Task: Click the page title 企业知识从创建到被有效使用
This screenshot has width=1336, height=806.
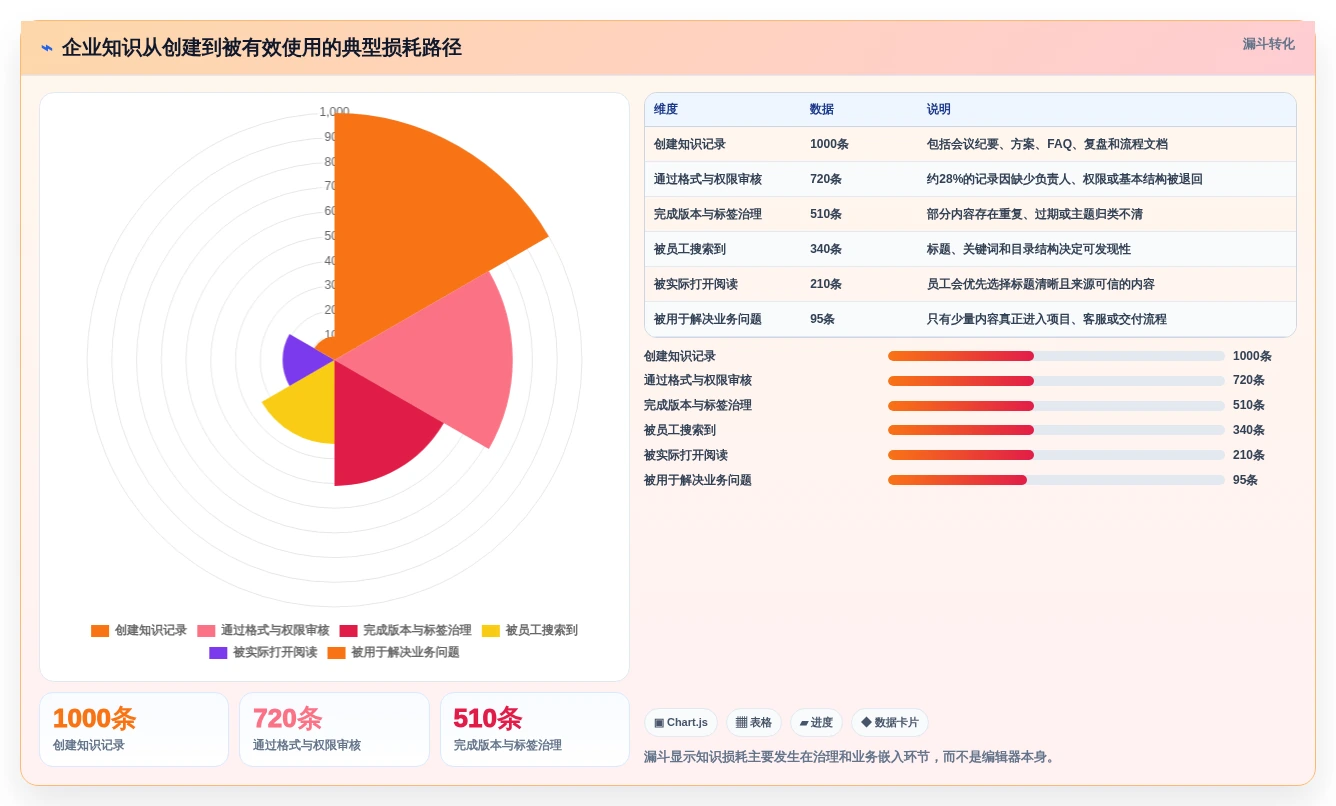Action: click(x=262, y=48)
